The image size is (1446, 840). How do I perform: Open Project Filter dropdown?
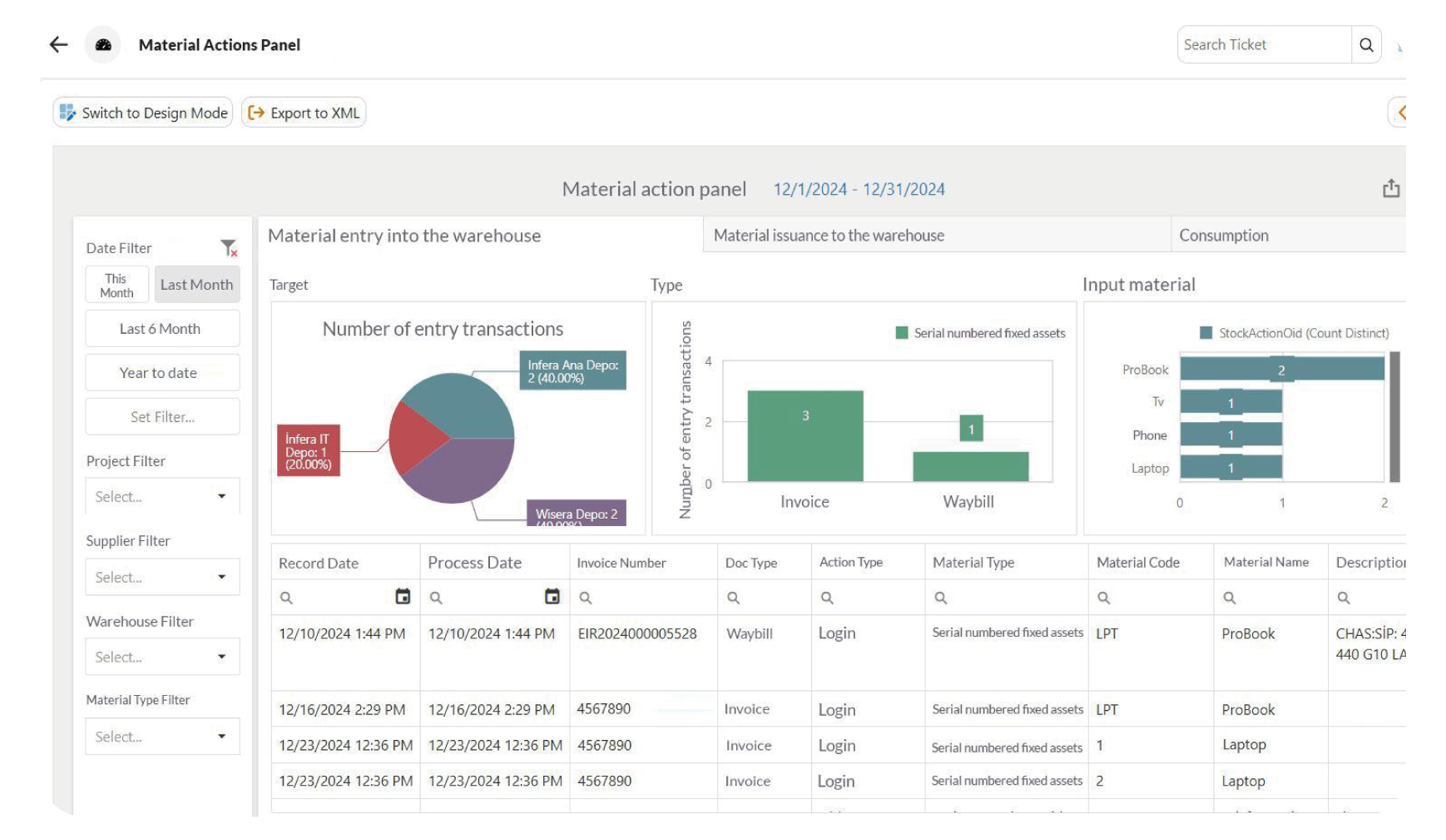pyautogui.click(x=163, y=496)
